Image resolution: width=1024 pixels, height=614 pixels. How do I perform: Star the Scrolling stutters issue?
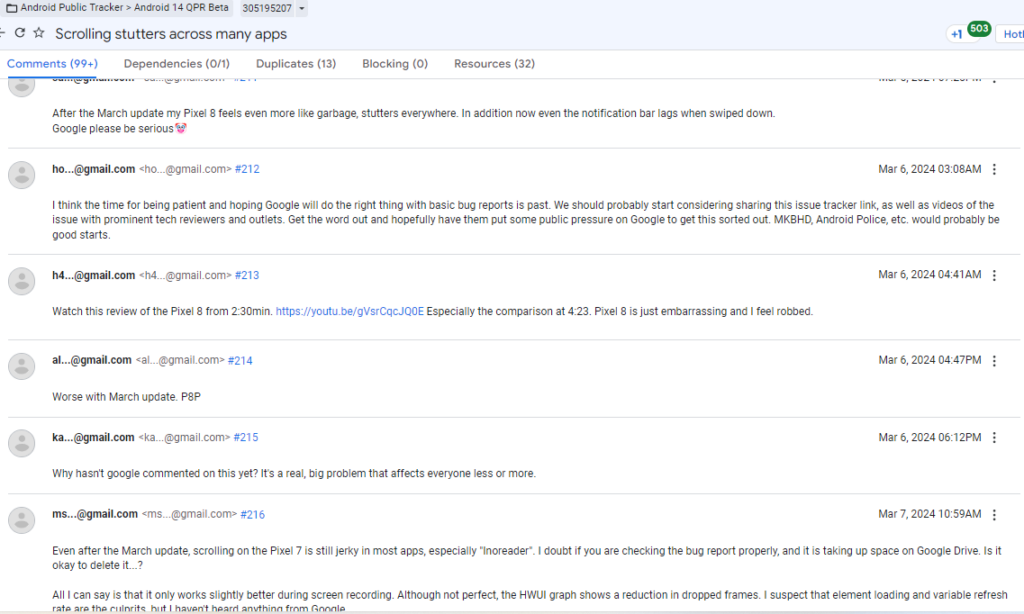tap(39, 33)
